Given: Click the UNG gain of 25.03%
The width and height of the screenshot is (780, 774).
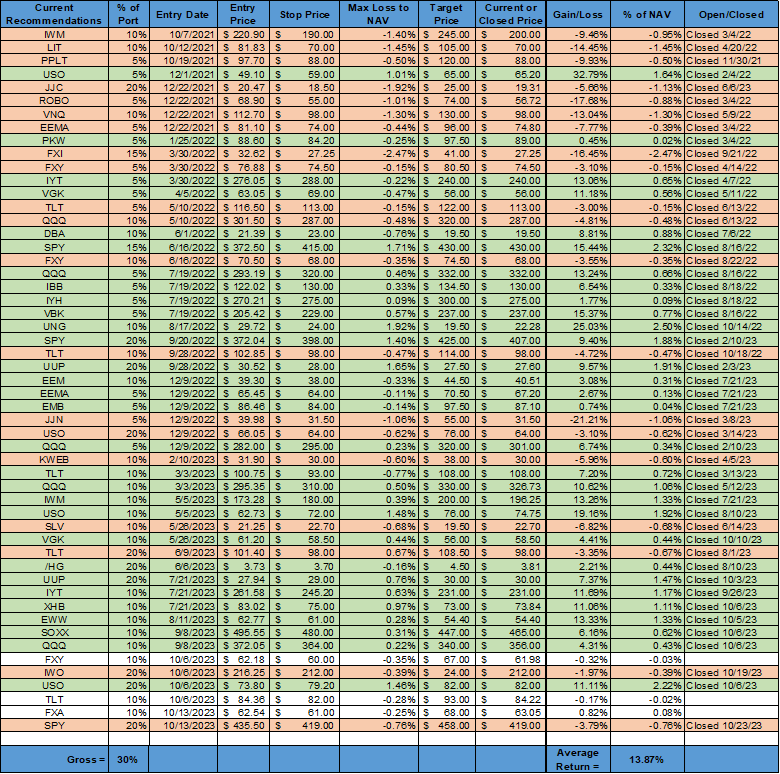Looking at the screenshot, I should tap(578, 326).
